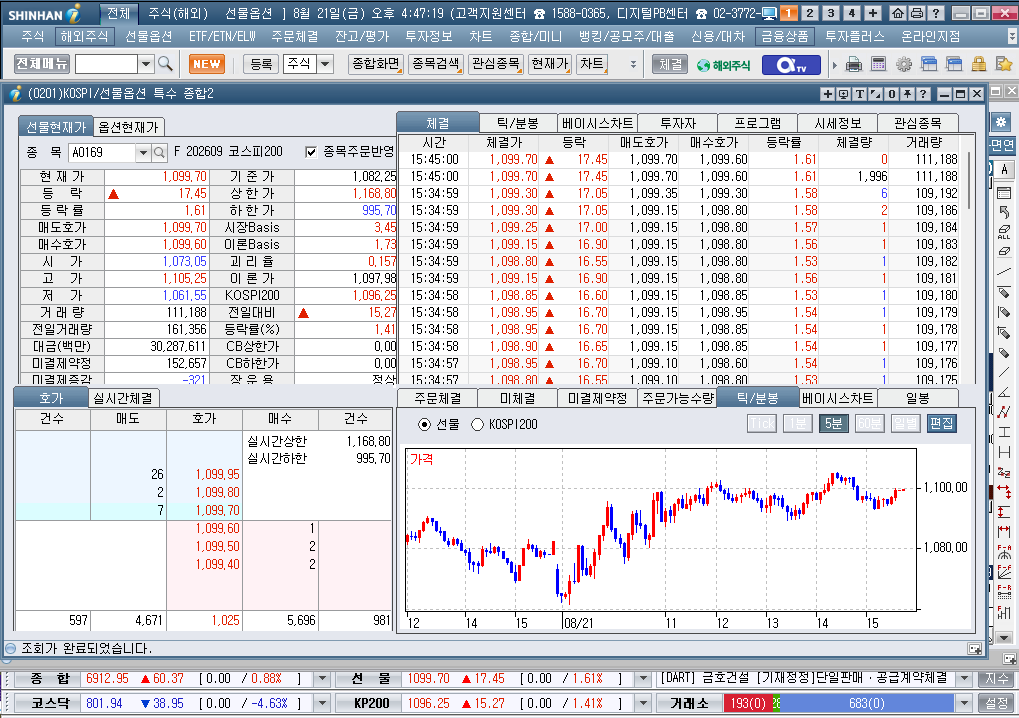
Task: Switch to screen number 2
Action: 810,13
